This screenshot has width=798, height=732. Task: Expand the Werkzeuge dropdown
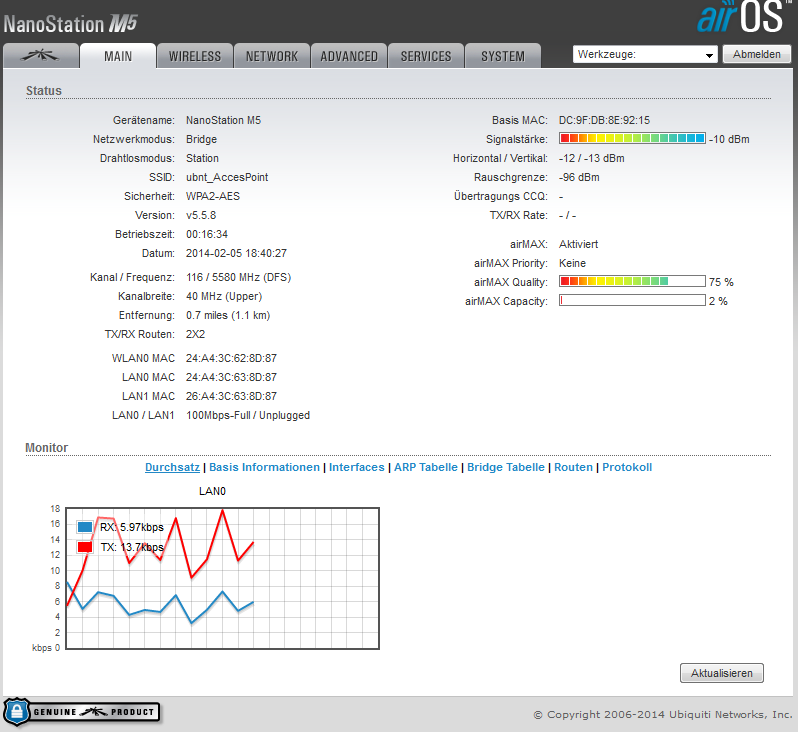click(645, 54)
